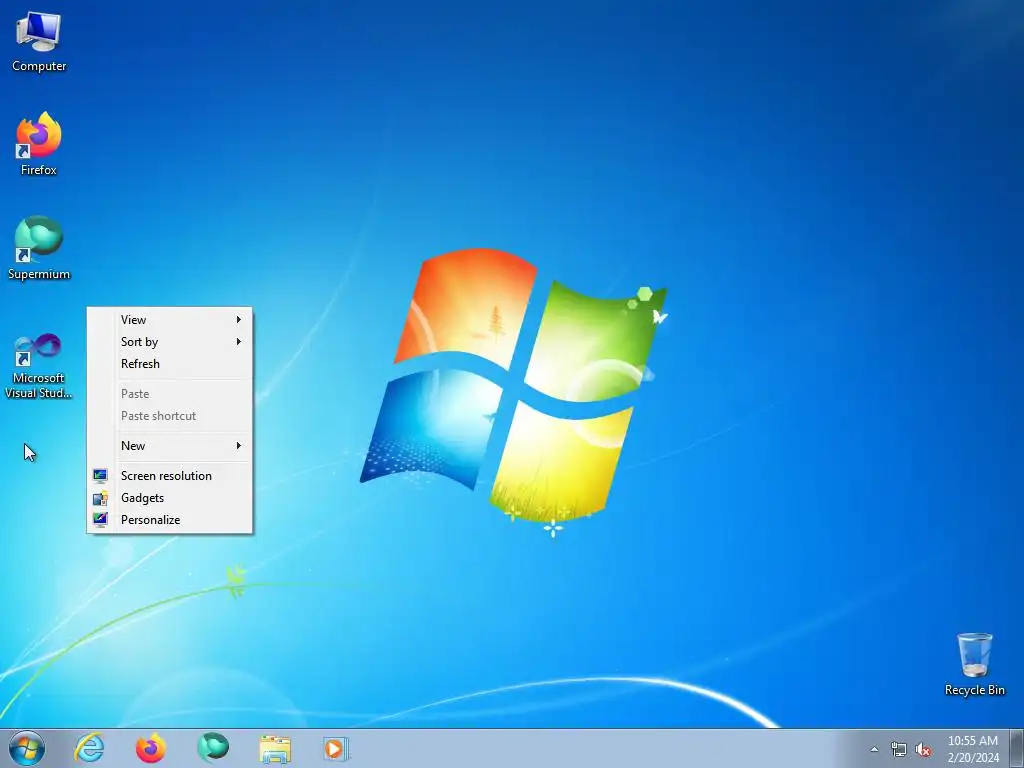Expand the Sort by submenu

[x=170, y=342]
